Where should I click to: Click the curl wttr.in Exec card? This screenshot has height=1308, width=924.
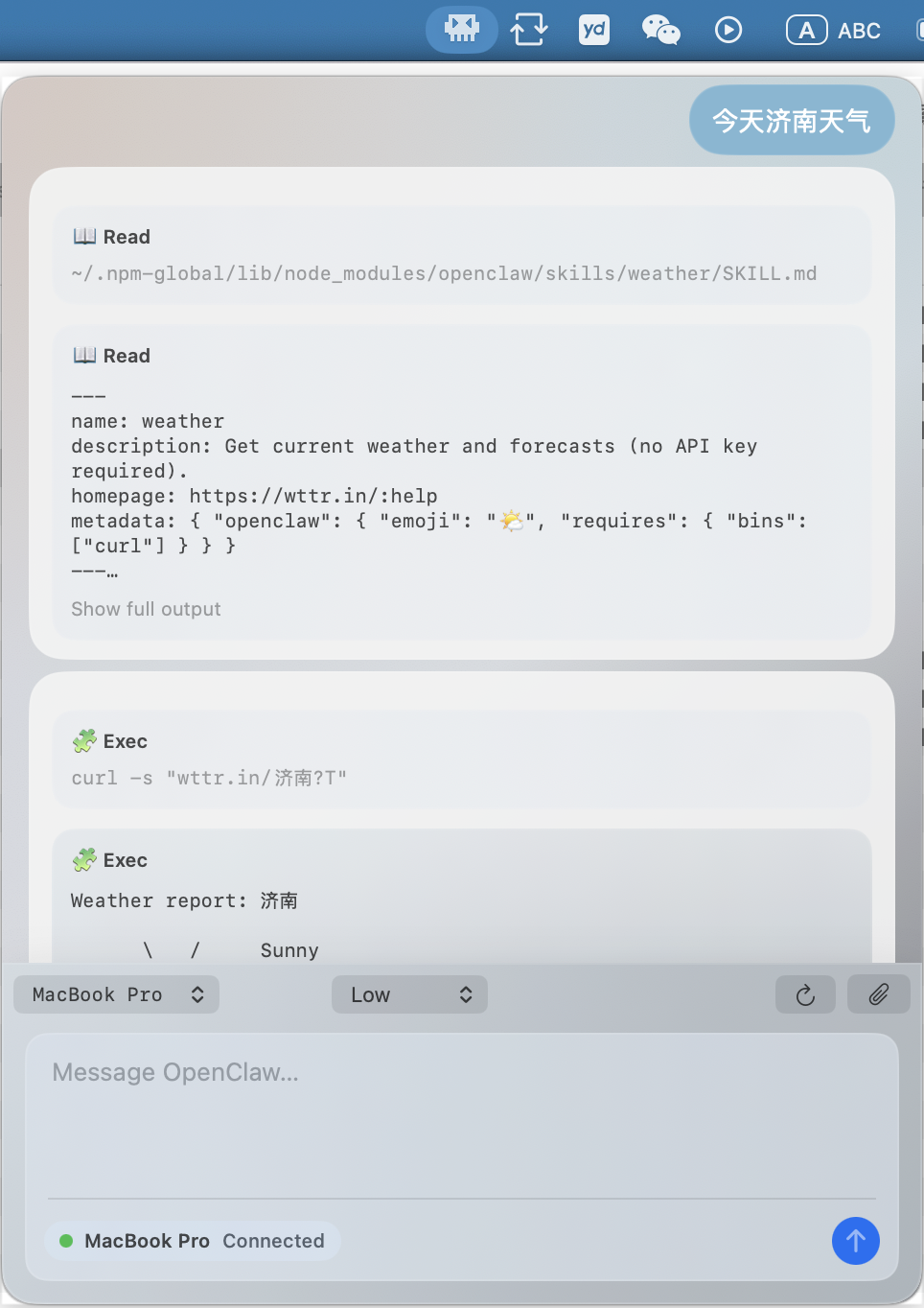(x=461, y=759)
